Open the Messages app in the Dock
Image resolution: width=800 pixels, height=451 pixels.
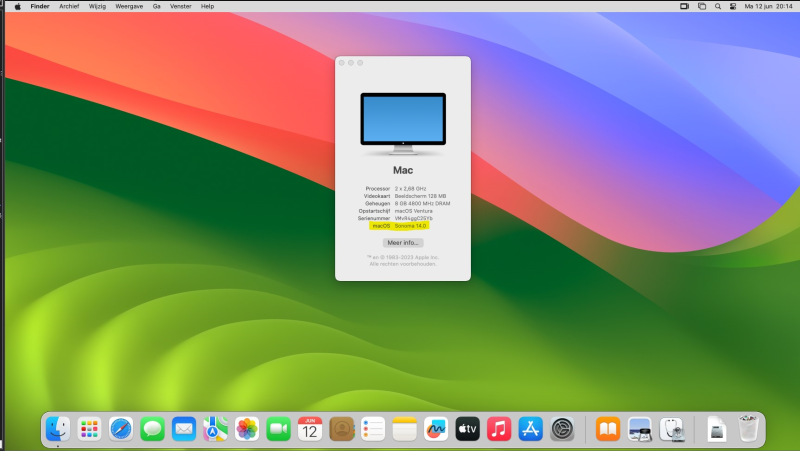click(x=153, y=429)
